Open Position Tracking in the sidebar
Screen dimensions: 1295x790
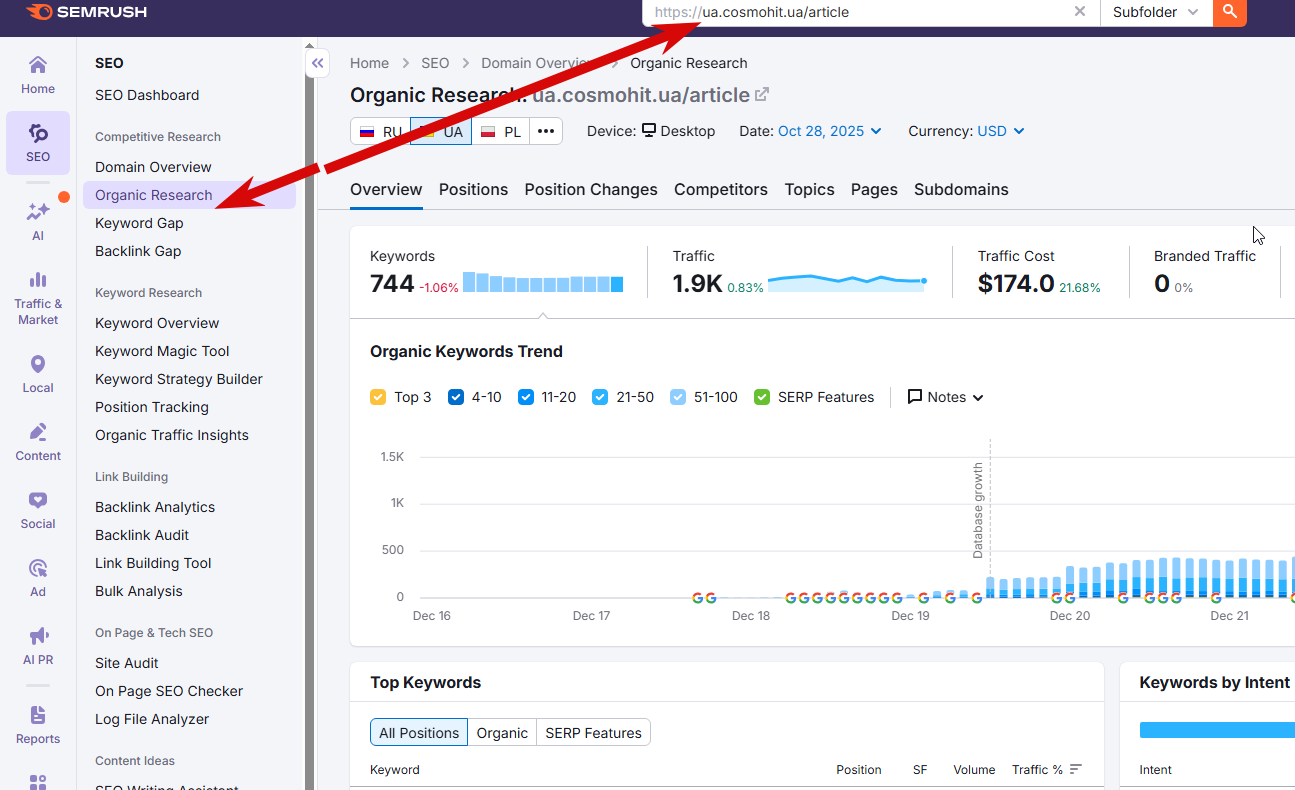click(x=152, y=407)
